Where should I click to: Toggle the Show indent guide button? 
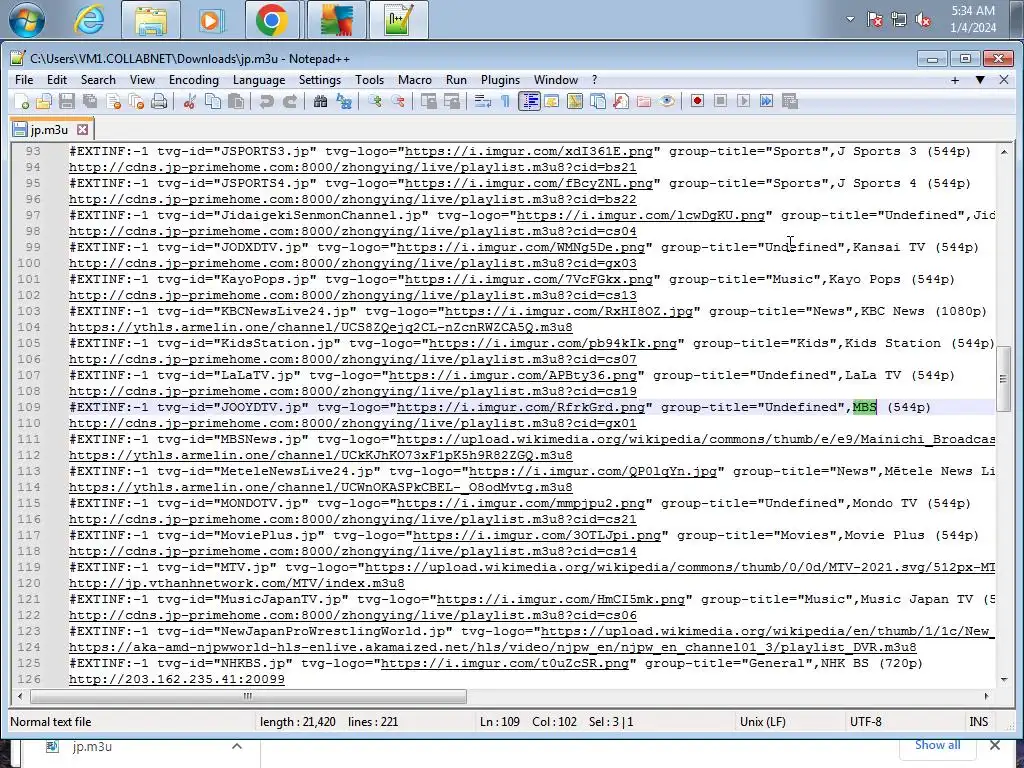(x=529, y=102)
